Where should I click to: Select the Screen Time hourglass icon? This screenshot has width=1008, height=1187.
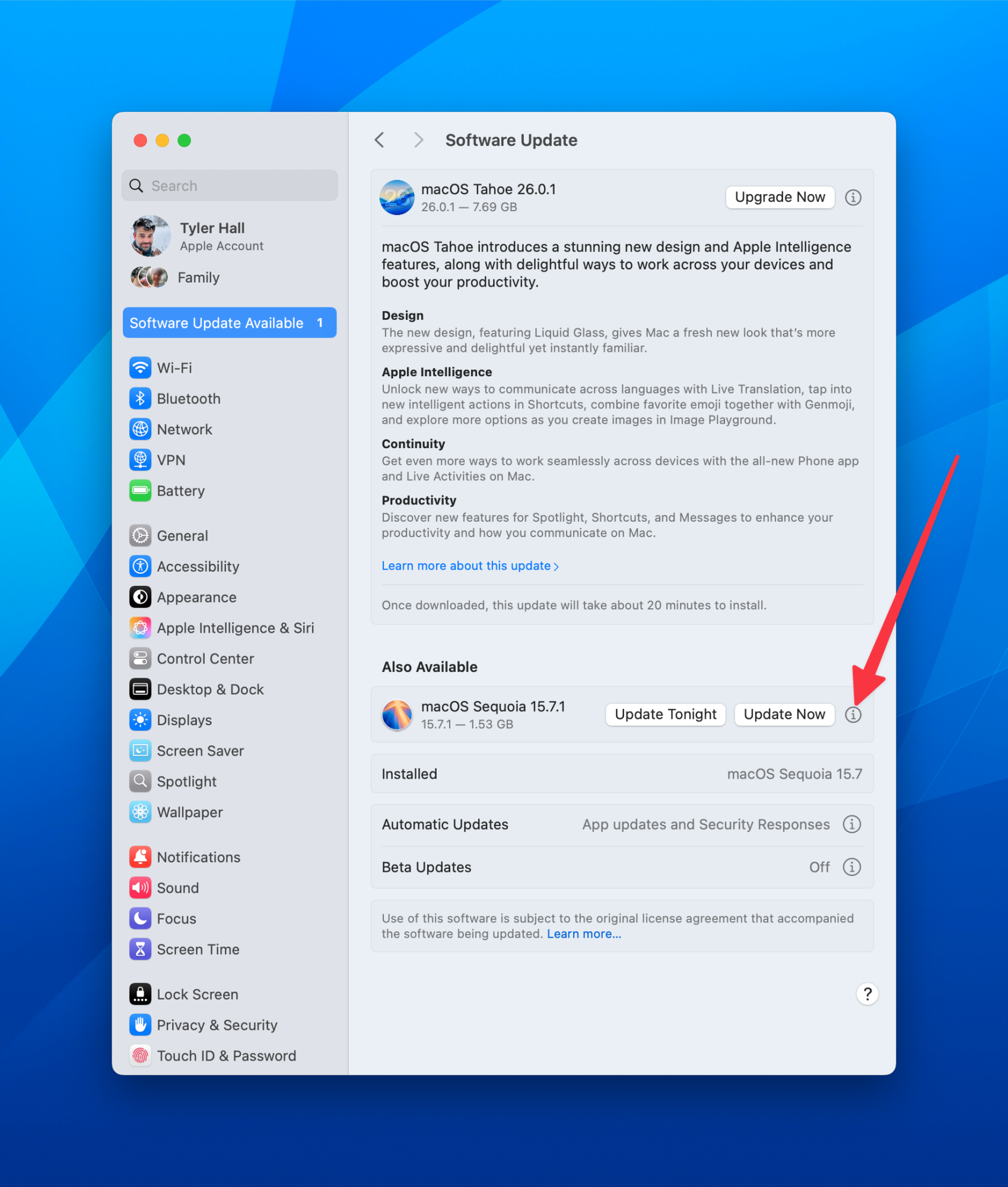(x=140, y=950)
